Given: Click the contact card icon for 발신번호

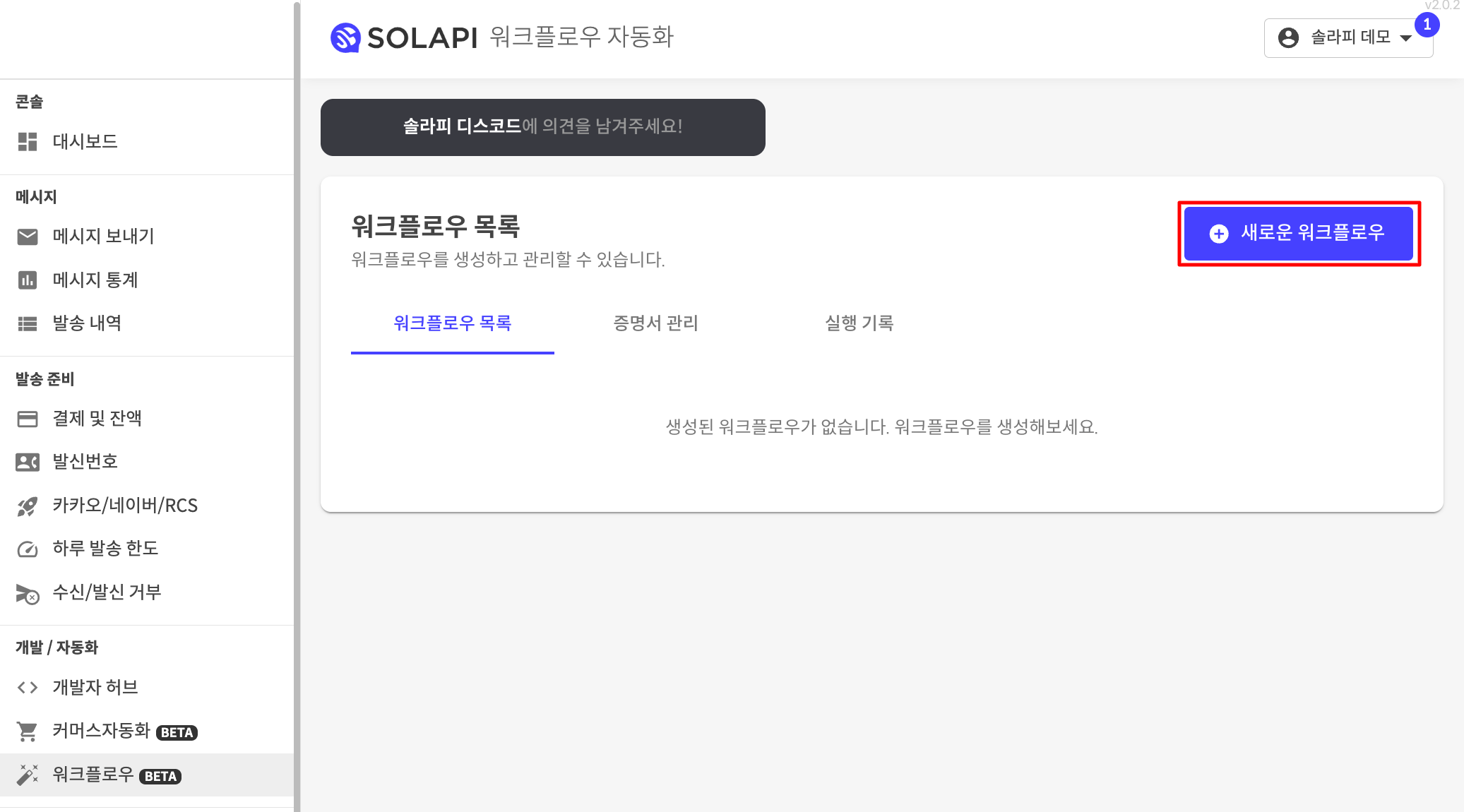Looking at the screenshot, I should coord(28,462).
